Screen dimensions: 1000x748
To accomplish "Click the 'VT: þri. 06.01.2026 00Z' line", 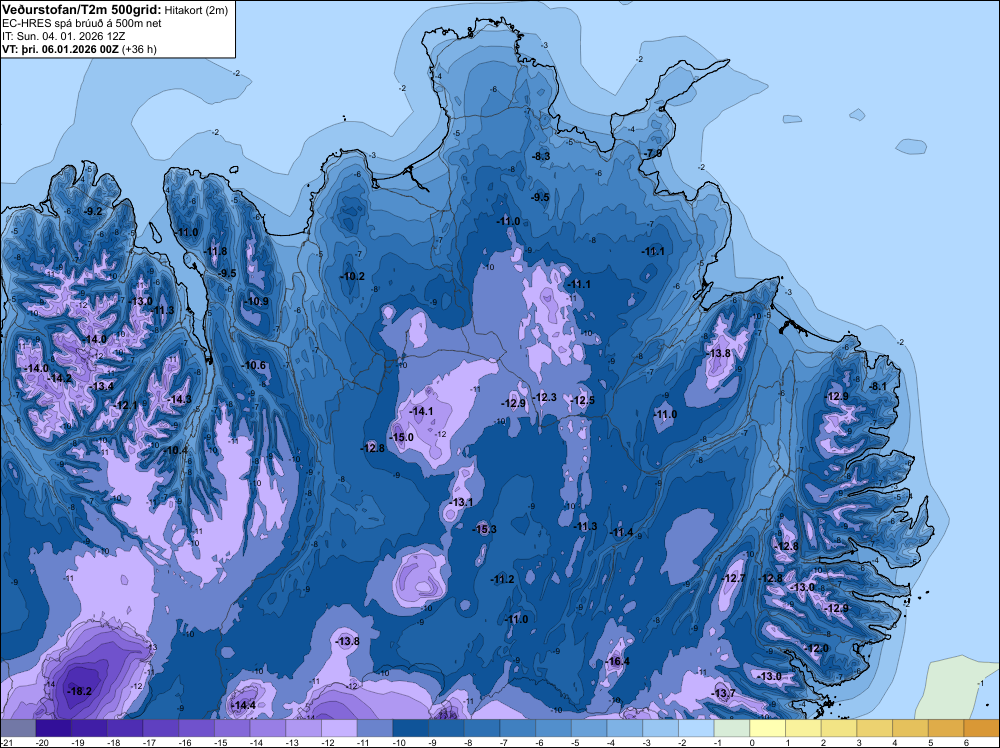I will (61, 49).
